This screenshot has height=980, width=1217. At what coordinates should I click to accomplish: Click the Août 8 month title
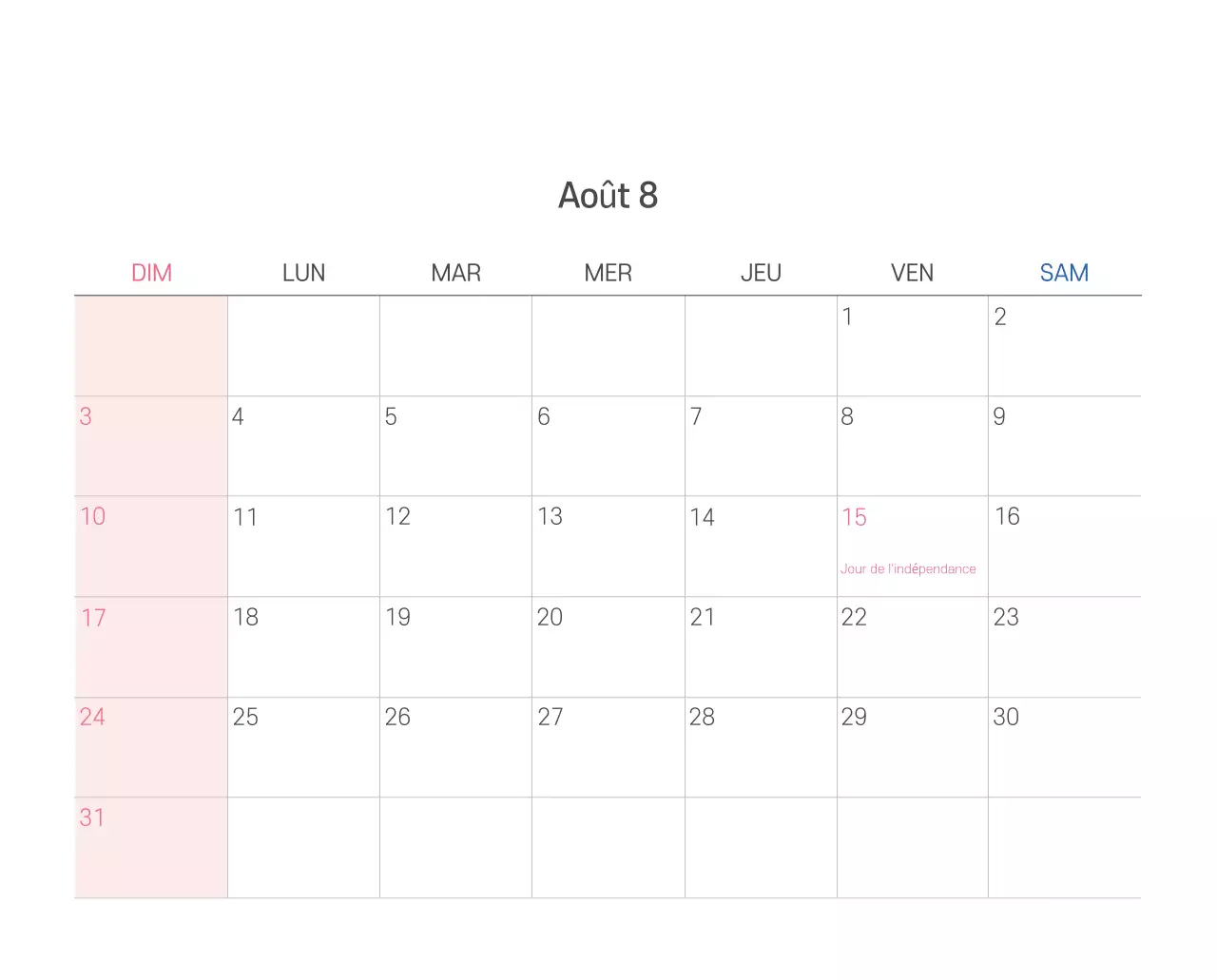click(x=608, y=195)
